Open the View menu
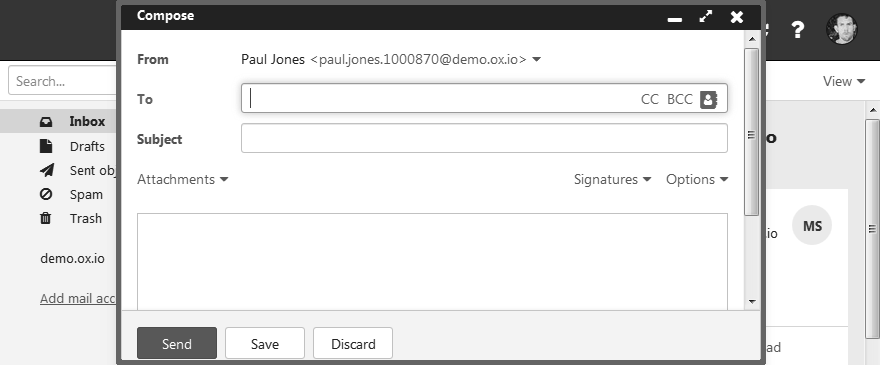 coord(844,81)
